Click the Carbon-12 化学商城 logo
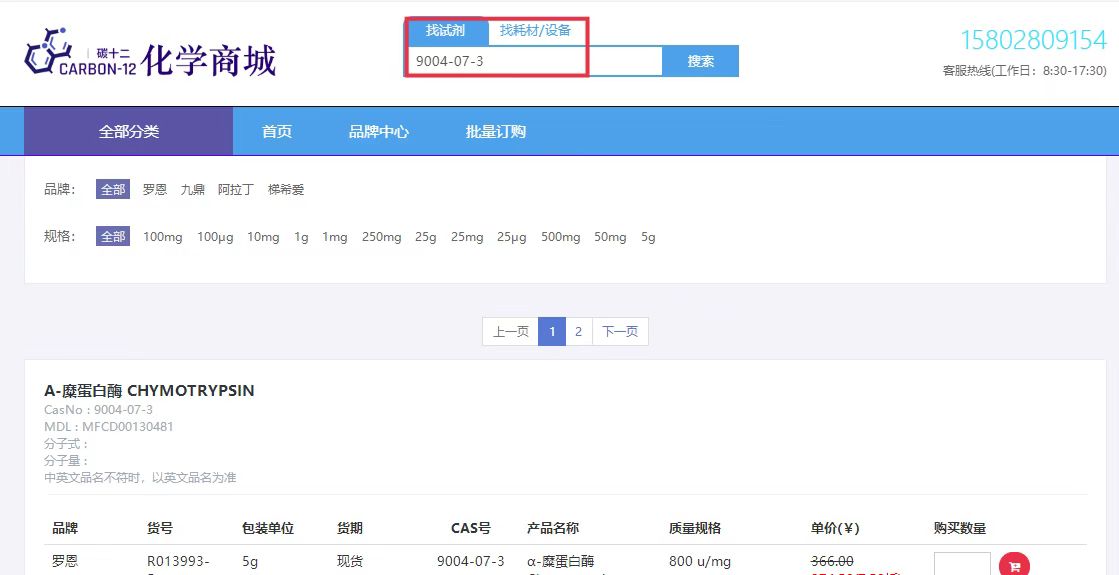Screen dimensions: 1119x575 pos(150,58)
